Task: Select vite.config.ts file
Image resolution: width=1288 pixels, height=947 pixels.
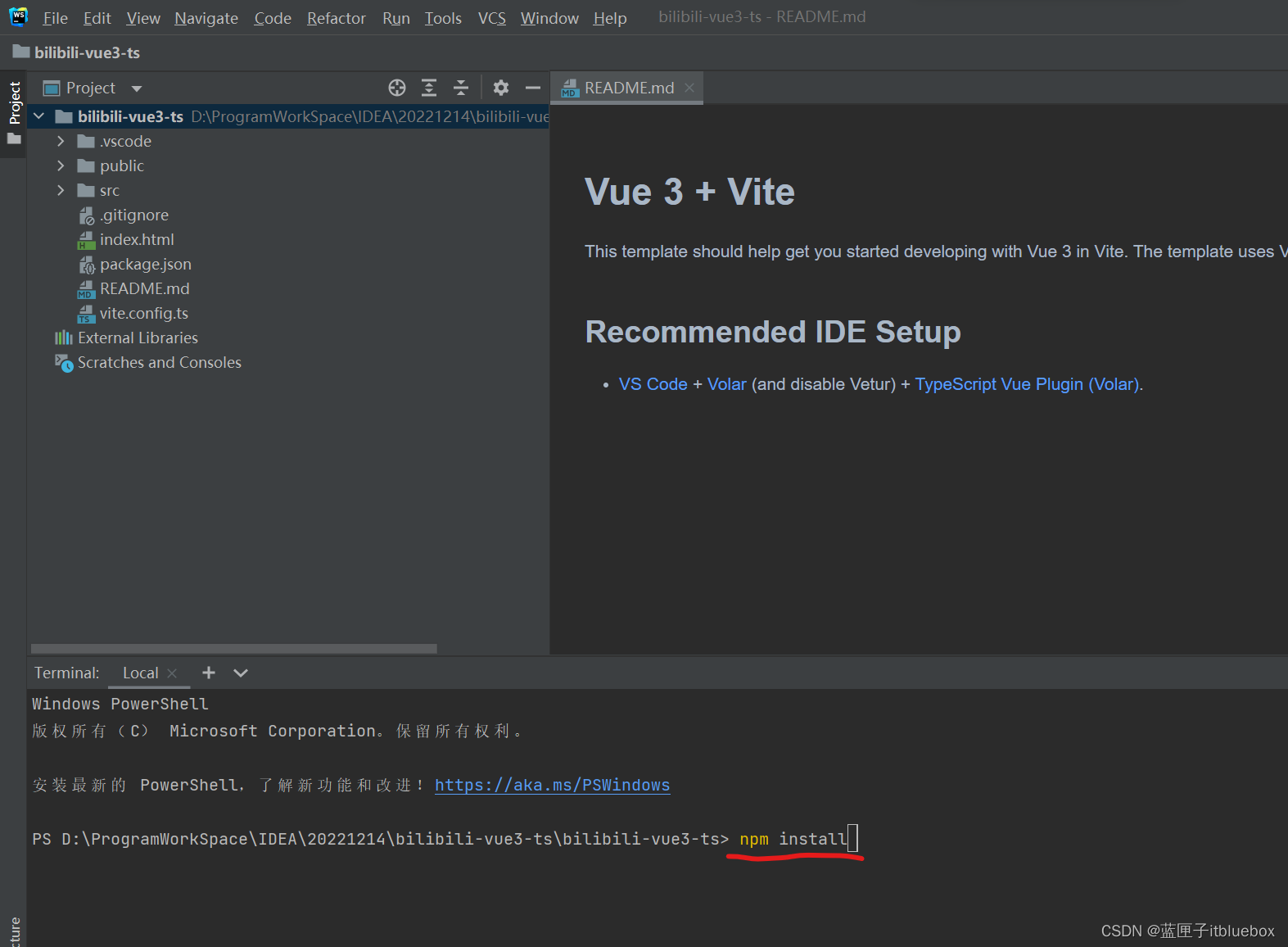Action: point(143,314)
